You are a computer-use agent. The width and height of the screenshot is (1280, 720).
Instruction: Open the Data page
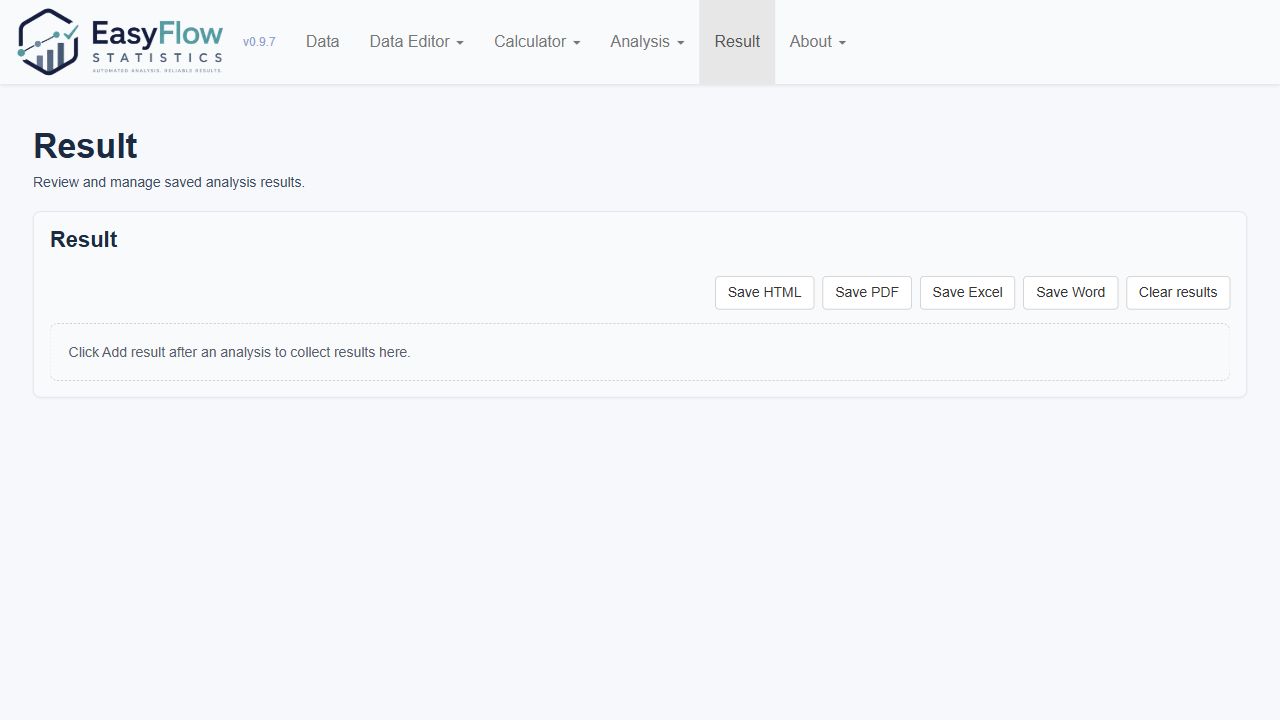(x=322, y=42)
